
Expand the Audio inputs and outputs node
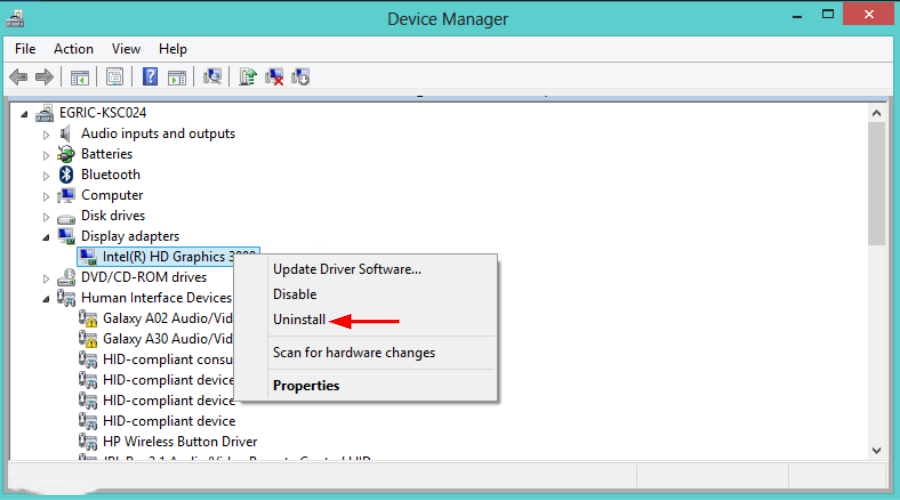pos(46,134)
